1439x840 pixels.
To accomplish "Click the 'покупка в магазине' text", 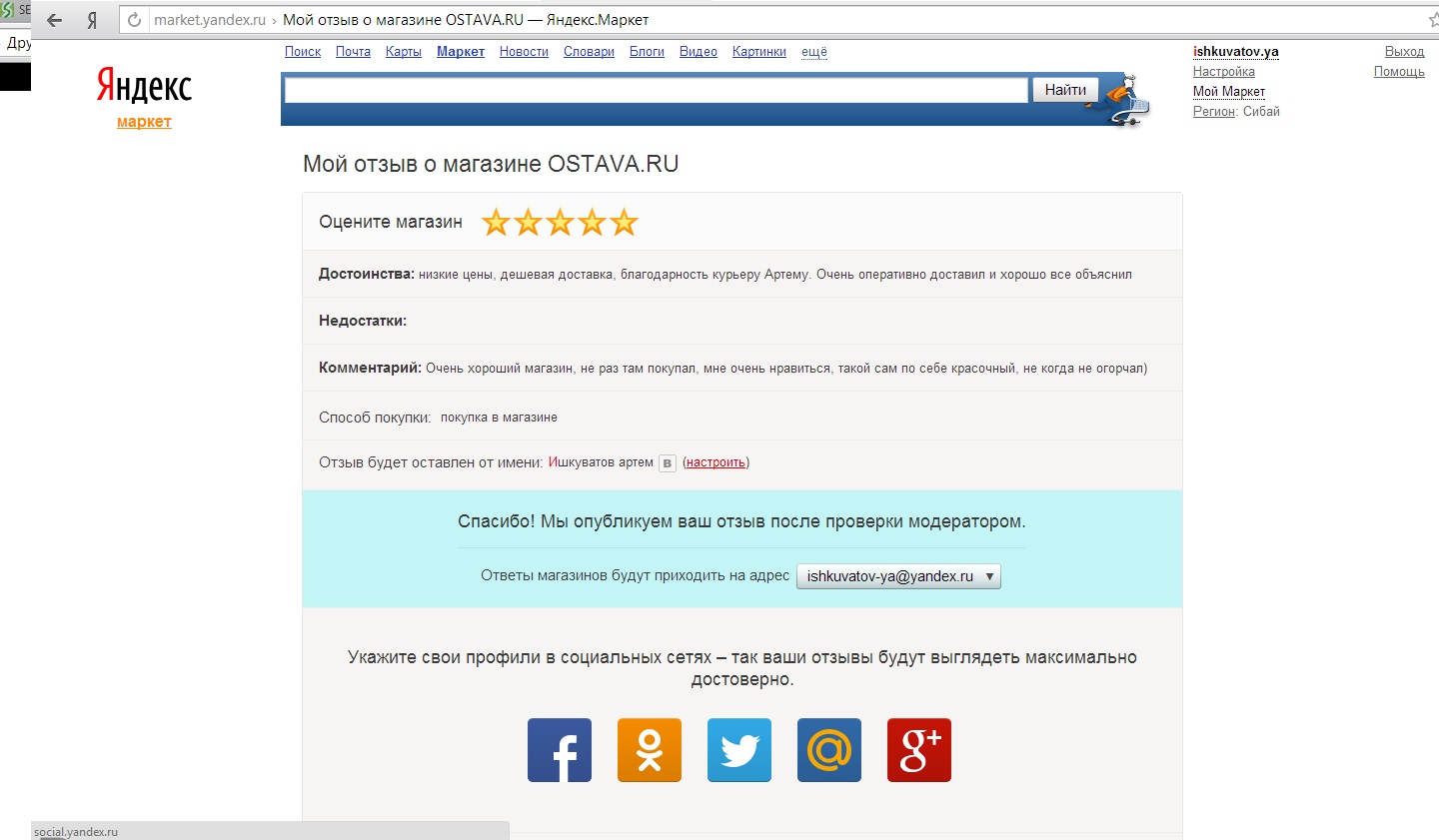I will (499, 418).
